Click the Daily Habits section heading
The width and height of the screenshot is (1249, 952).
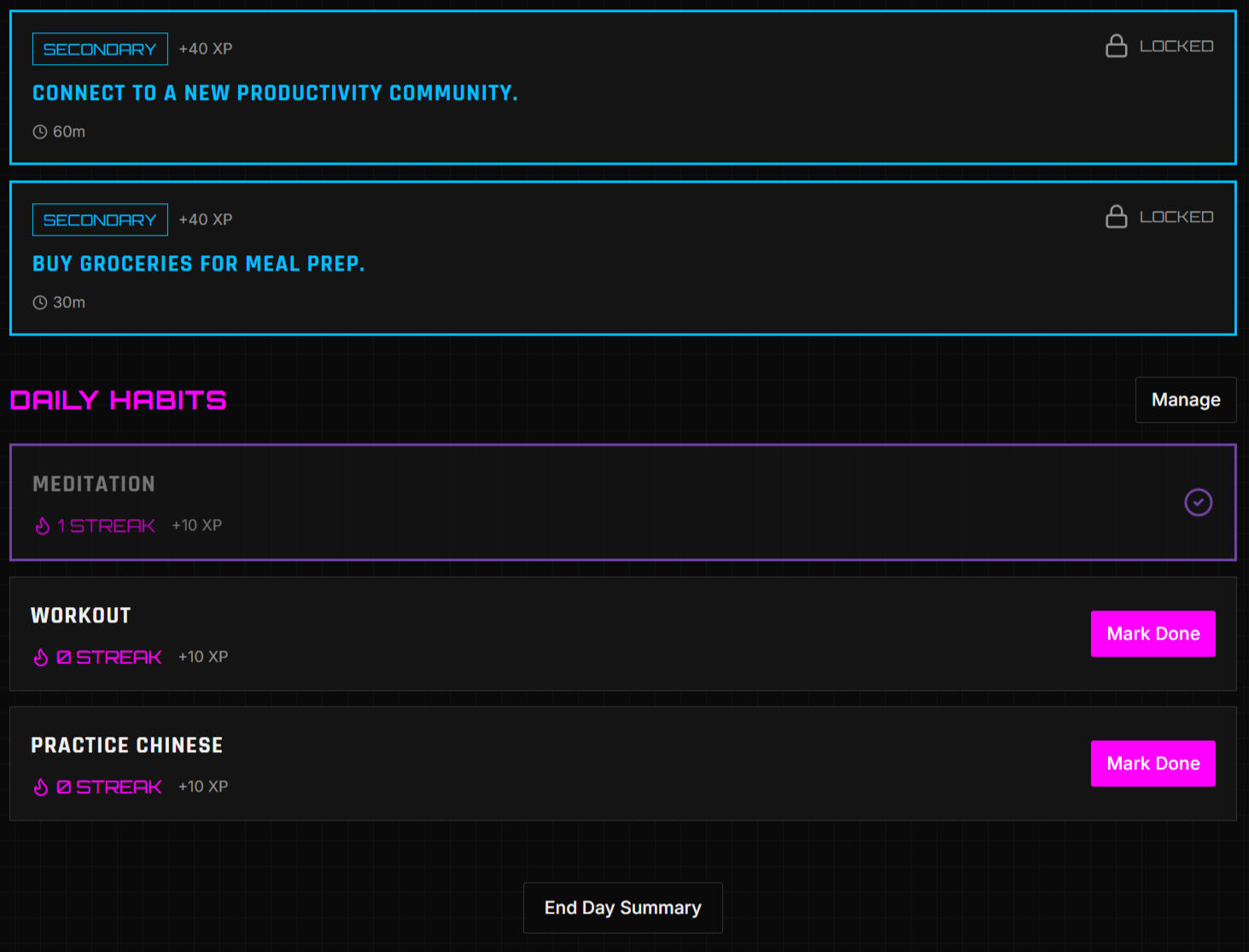pyautogui.click(x=118, y=400)
